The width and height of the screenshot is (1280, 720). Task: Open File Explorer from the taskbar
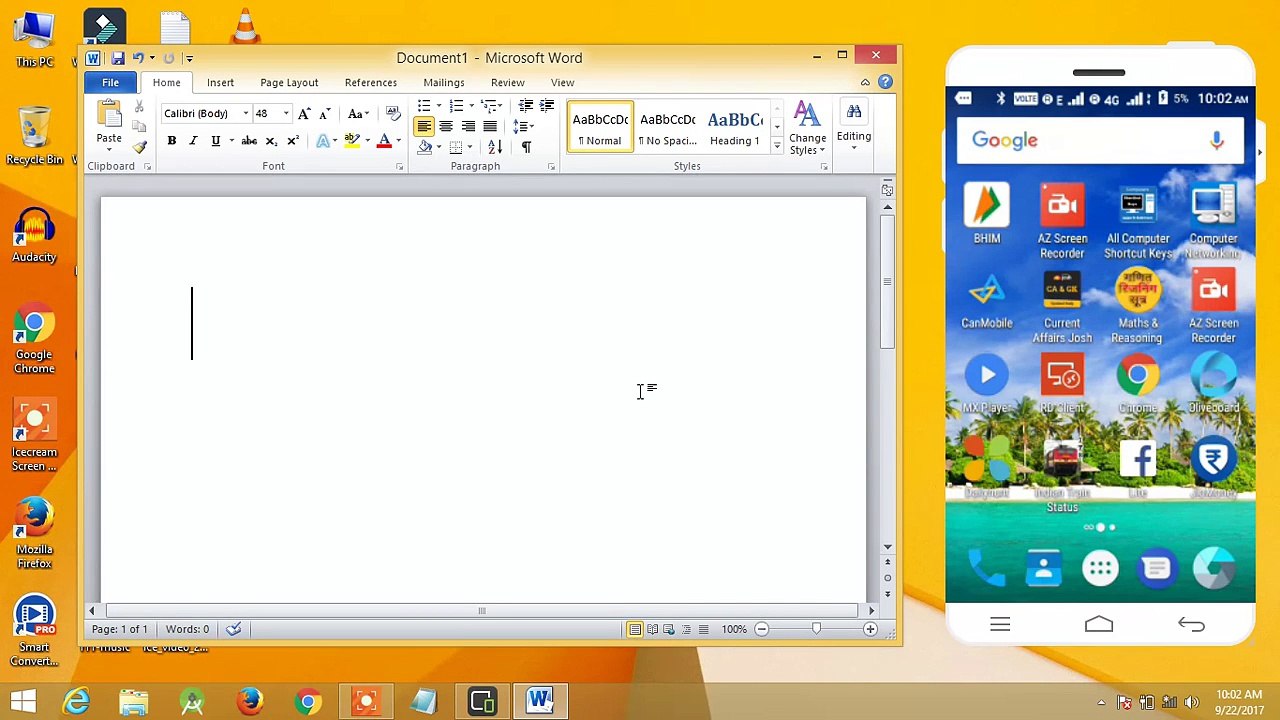point(134,702)
